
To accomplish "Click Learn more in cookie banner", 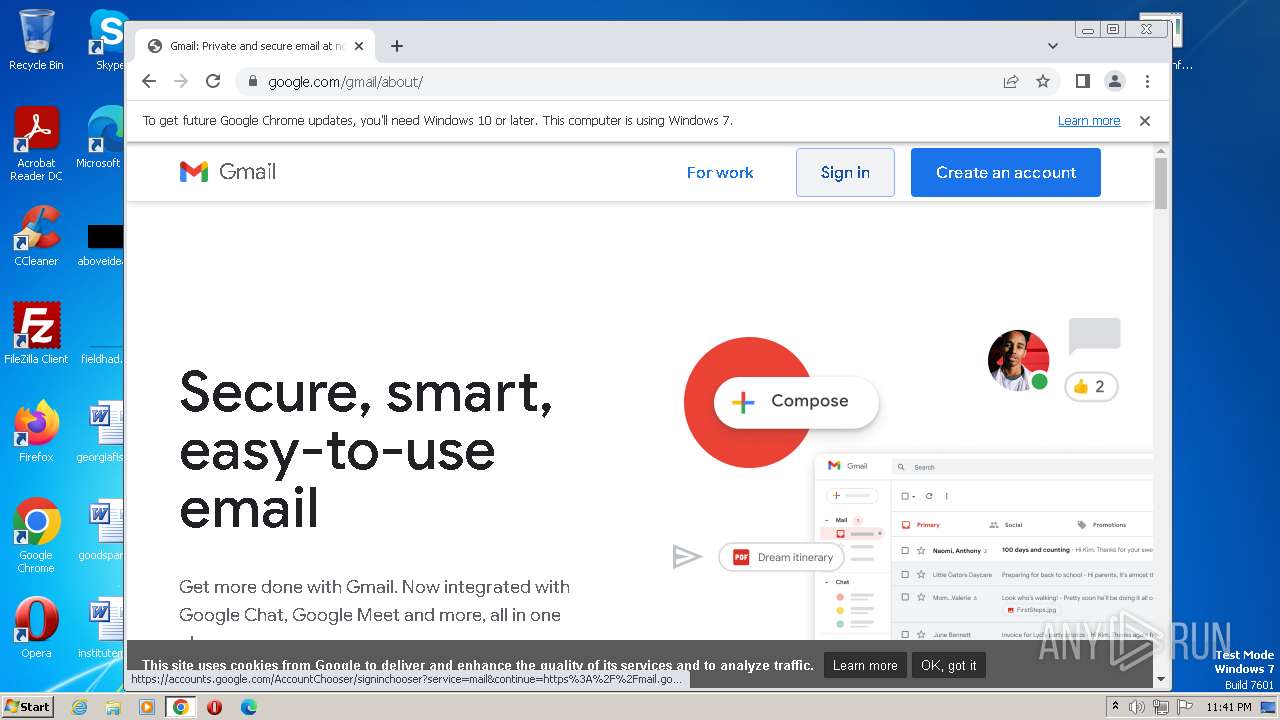I will pyautogui.click(x=865, y=666).
